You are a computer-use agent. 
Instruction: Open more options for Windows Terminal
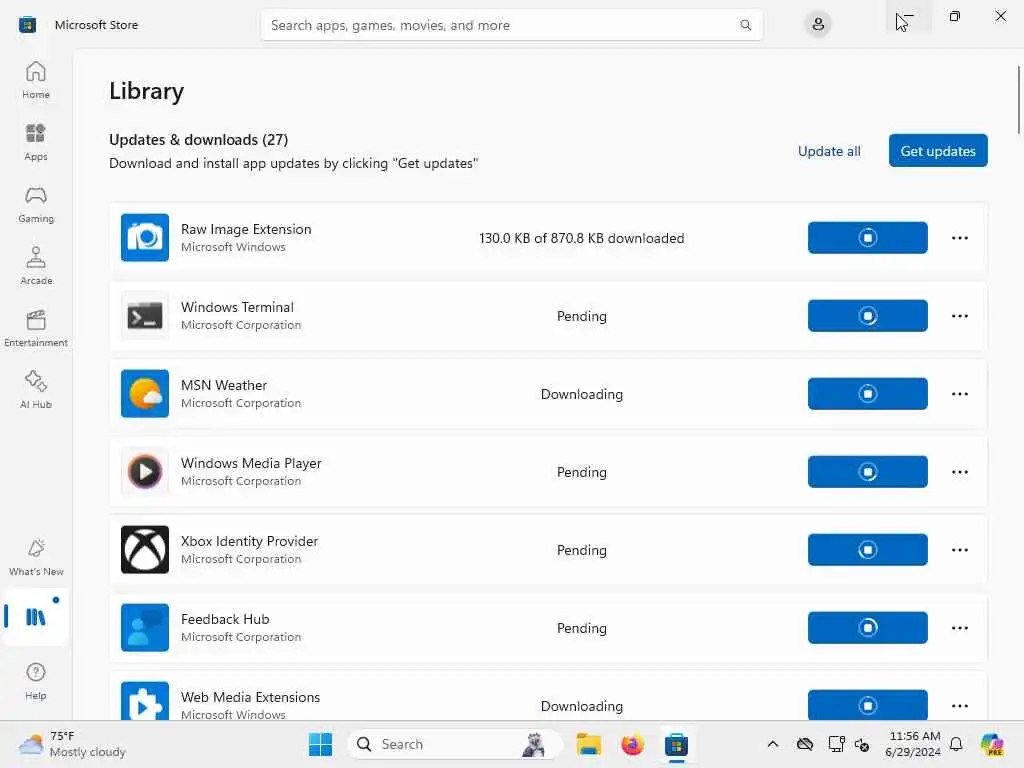(x=959, y=316)
